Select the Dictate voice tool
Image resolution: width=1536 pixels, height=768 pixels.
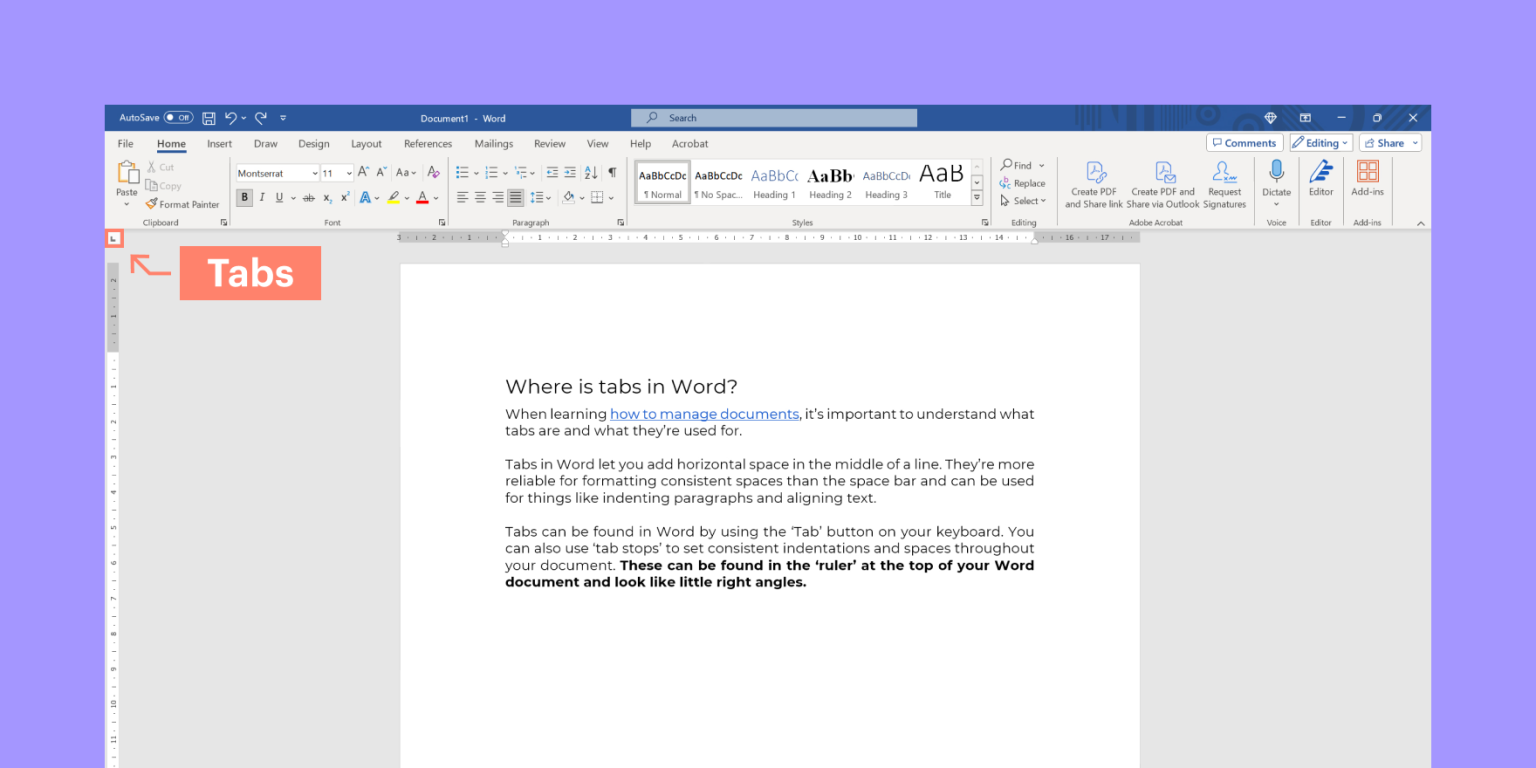pos(1276,180)
